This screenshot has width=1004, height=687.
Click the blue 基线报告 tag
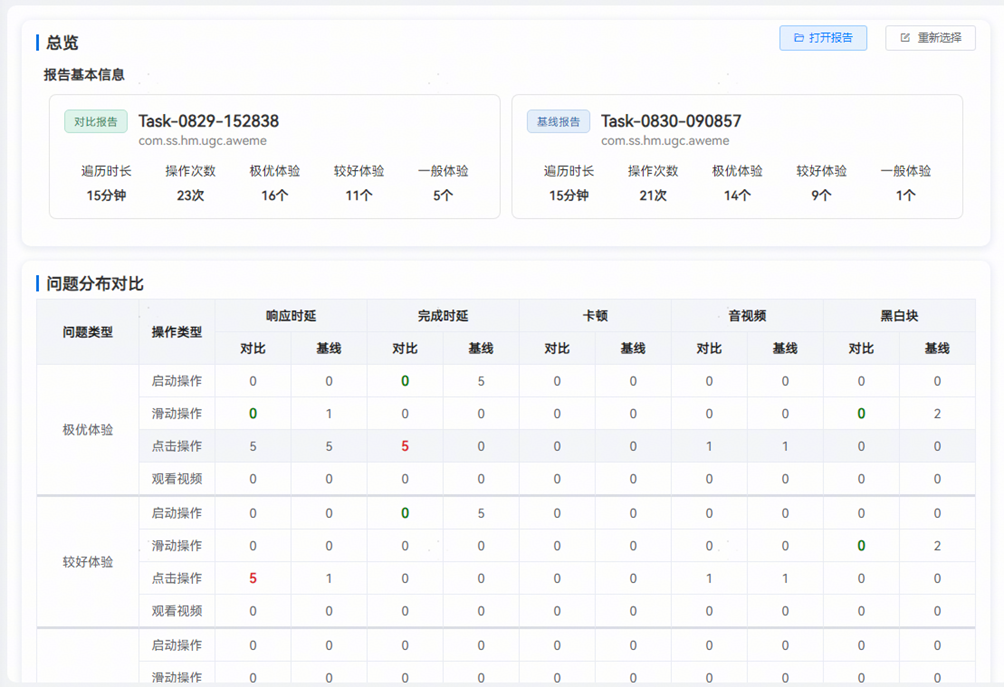pos(558,122)
